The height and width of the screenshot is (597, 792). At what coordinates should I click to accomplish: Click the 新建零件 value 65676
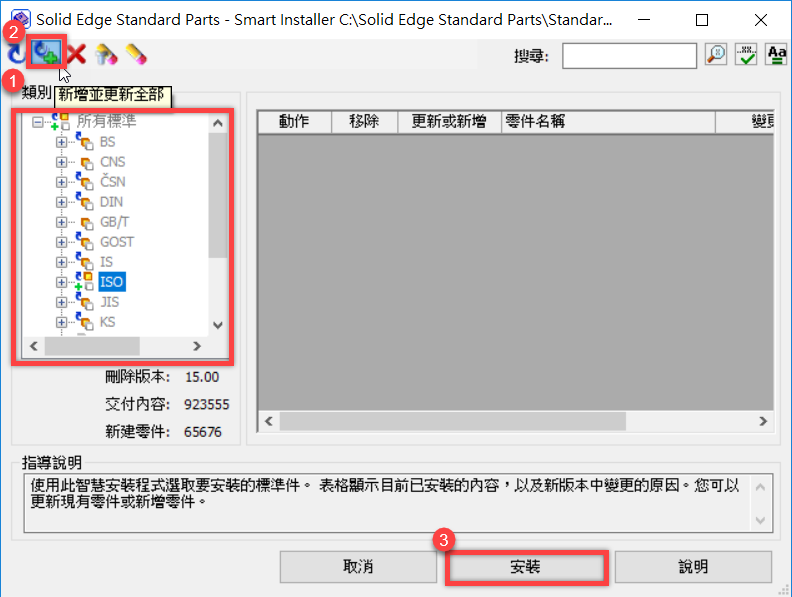pos(203,432)
